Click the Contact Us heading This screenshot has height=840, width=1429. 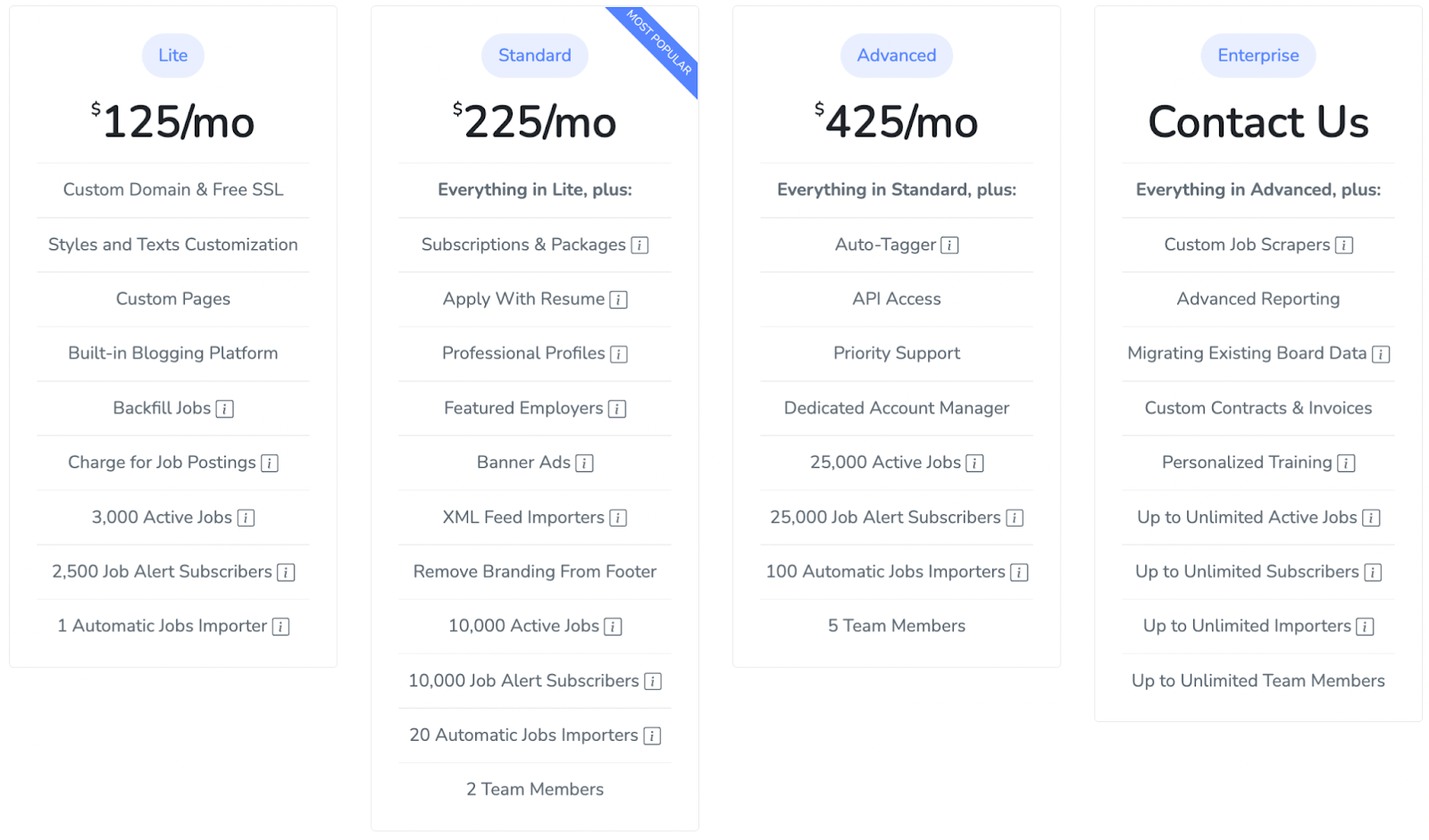pyautogui.click(x=1258, y=122)
